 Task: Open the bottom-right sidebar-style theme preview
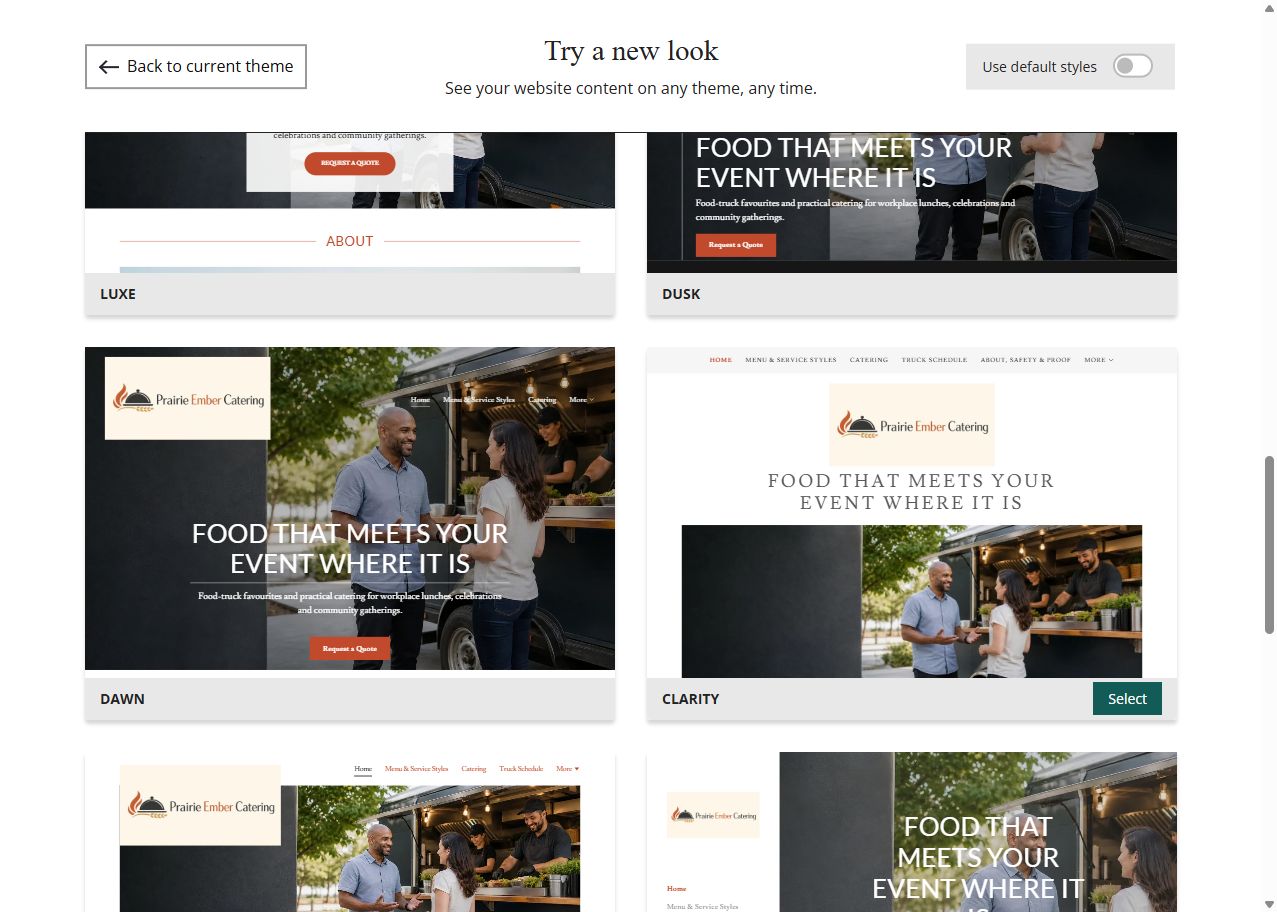click(x=912, y=832)
